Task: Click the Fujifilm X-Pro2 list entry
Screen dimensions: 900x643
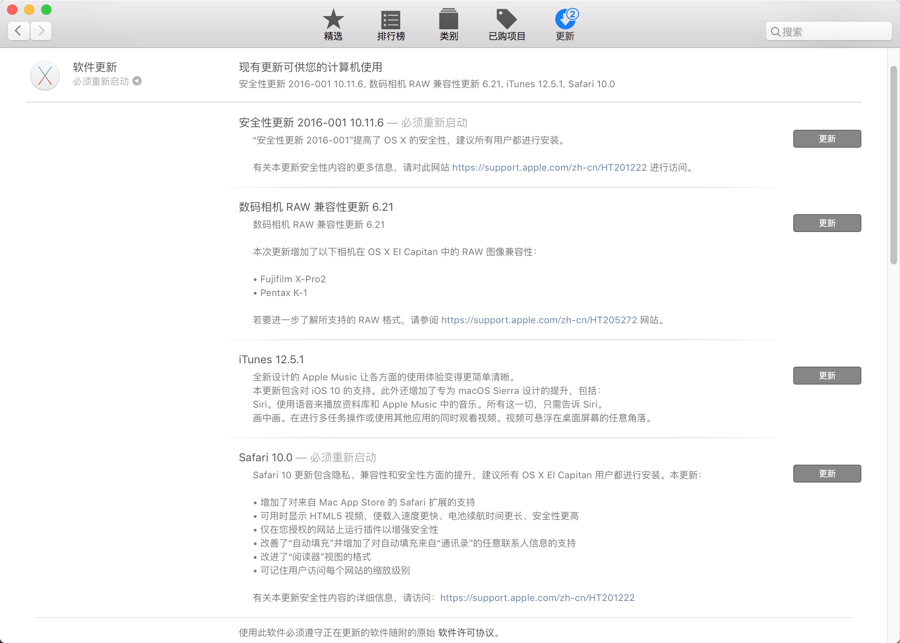Action: click(293, 279)
